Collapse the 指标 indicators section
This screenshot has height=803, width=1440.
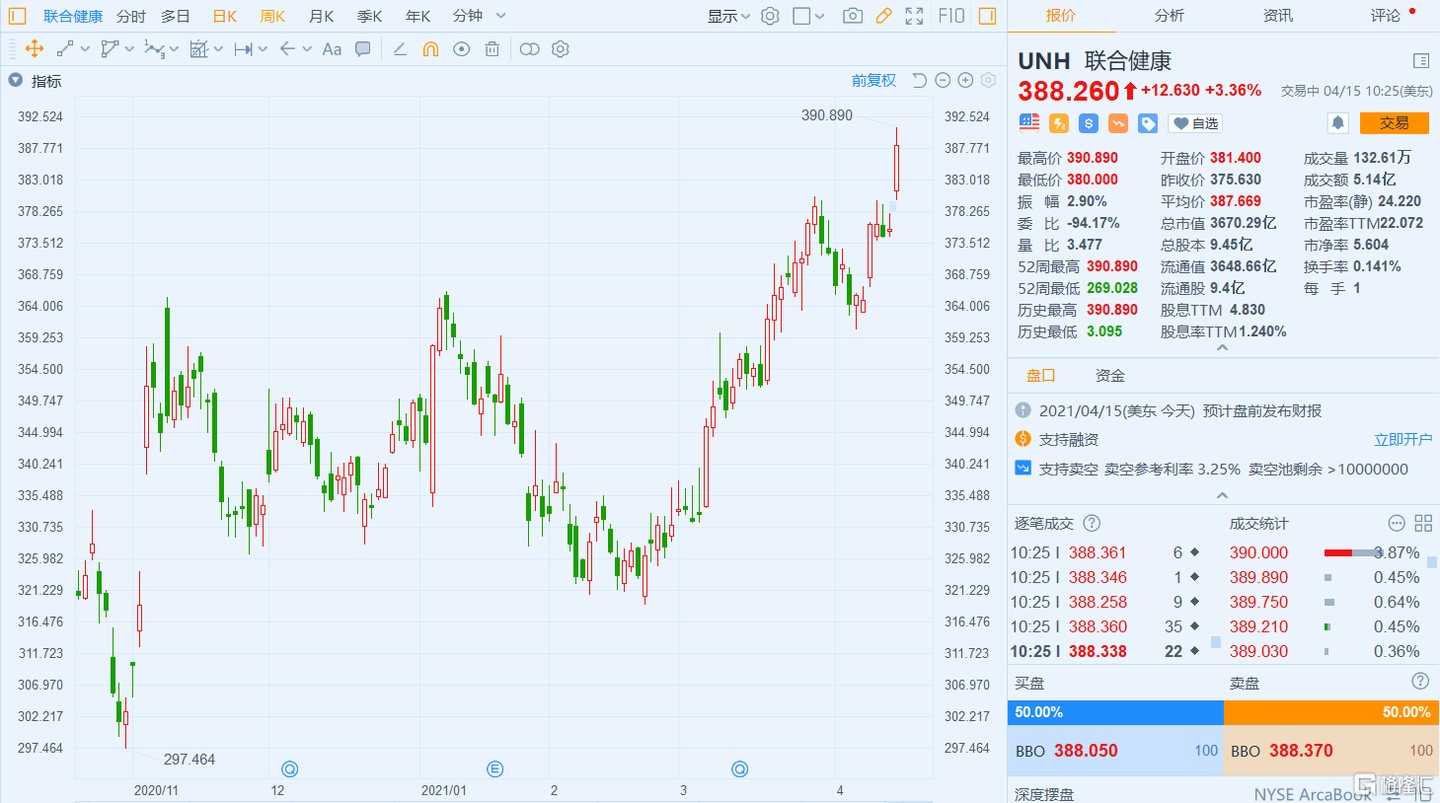pyautogui.click(x=15, y=81)
